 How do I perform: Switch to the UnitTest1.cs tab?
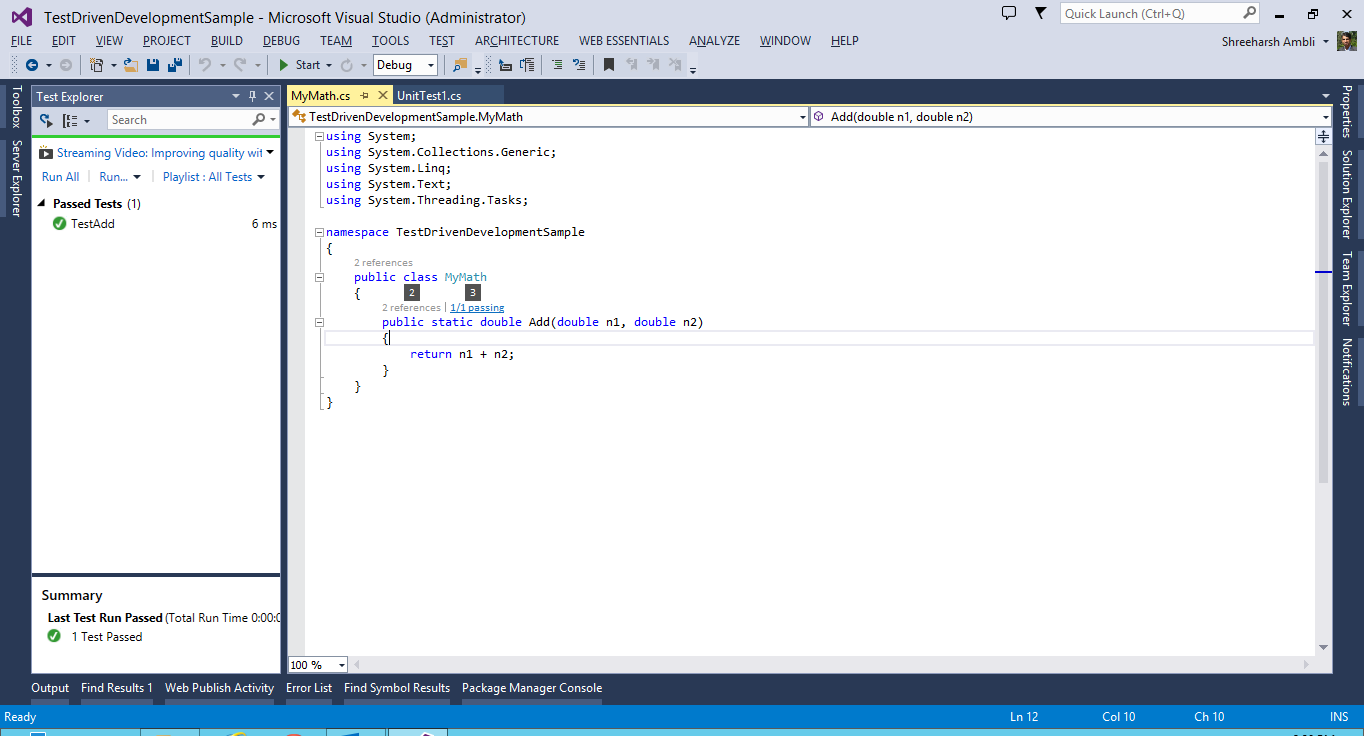pos(429,96)
